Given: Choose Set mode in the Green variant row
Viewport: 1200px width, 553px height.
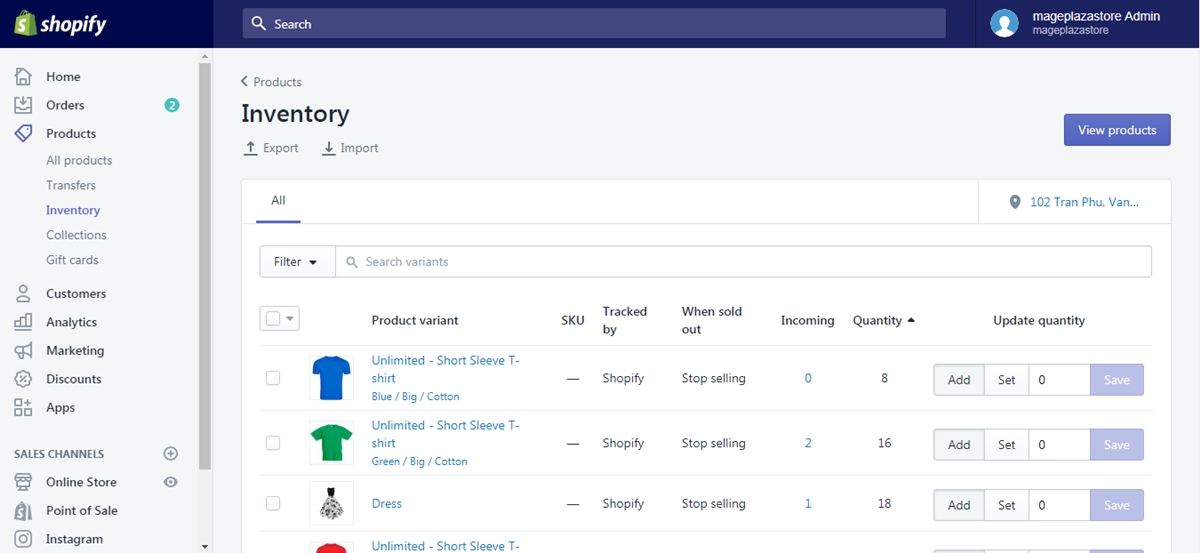Looking at the screenshot, I should click(1007, 445).
